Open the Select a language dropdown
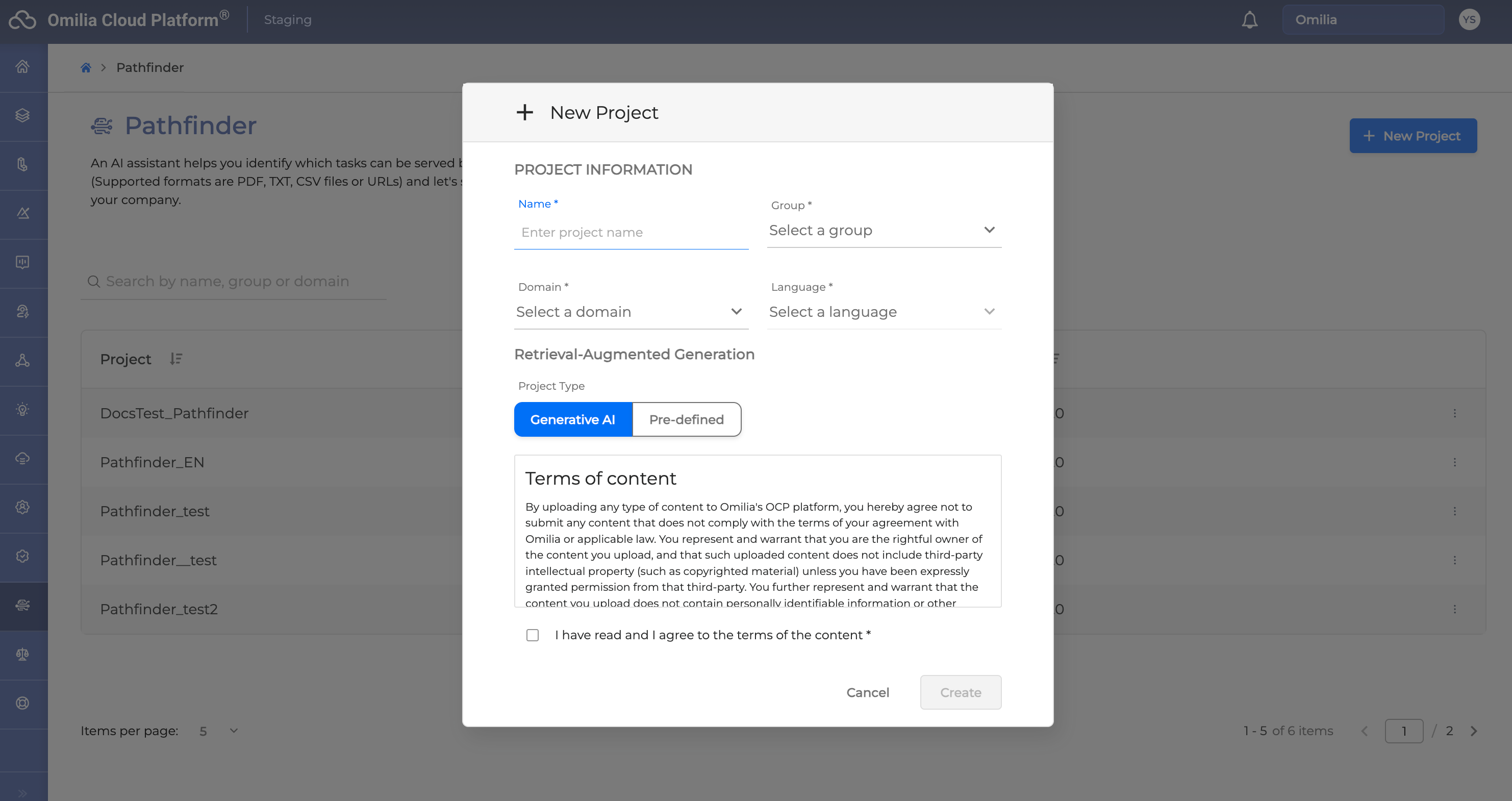This screenshot has width=1512, height=801. [884, 312]
